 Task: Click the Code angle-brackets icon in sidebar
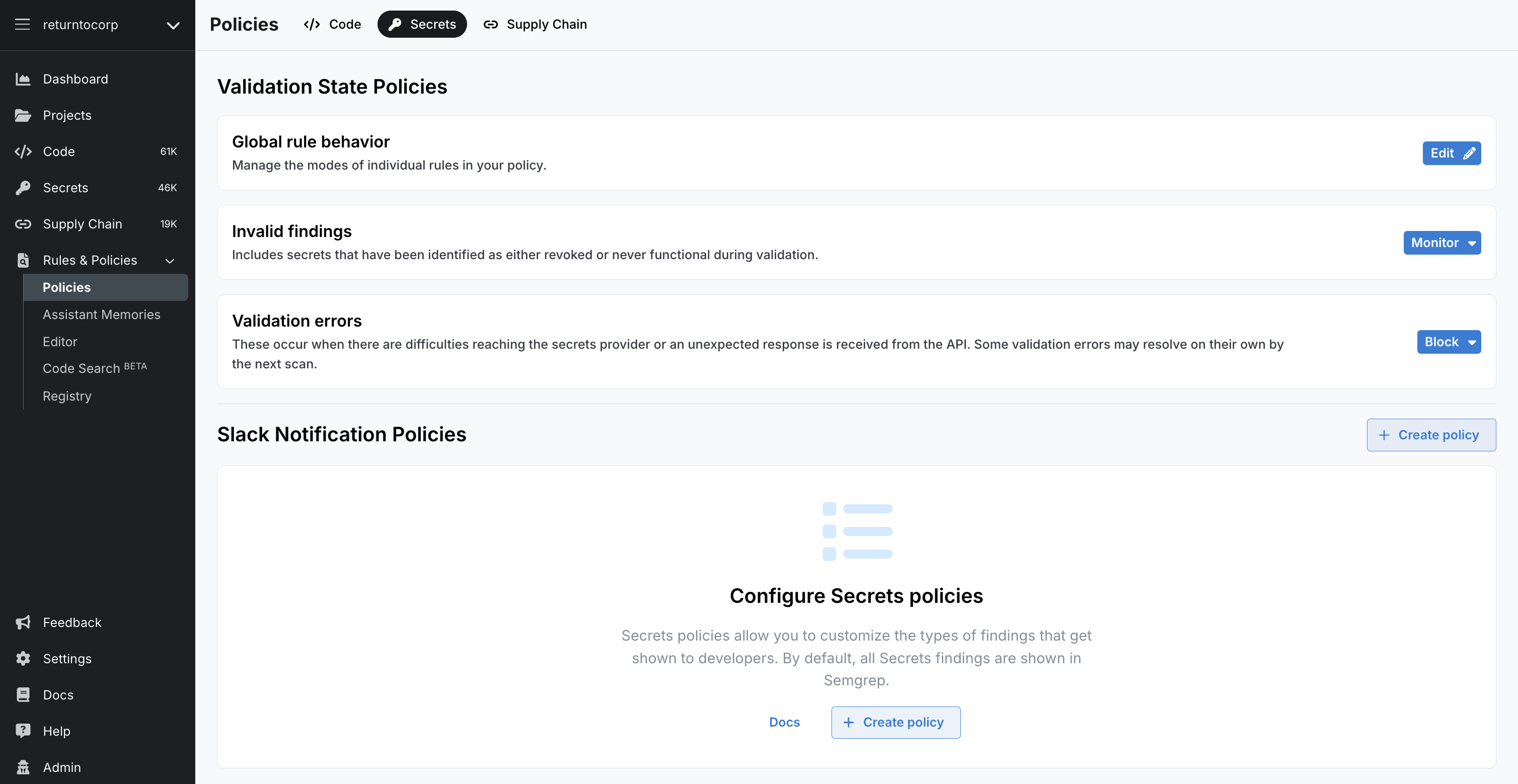tap(22, 151)
